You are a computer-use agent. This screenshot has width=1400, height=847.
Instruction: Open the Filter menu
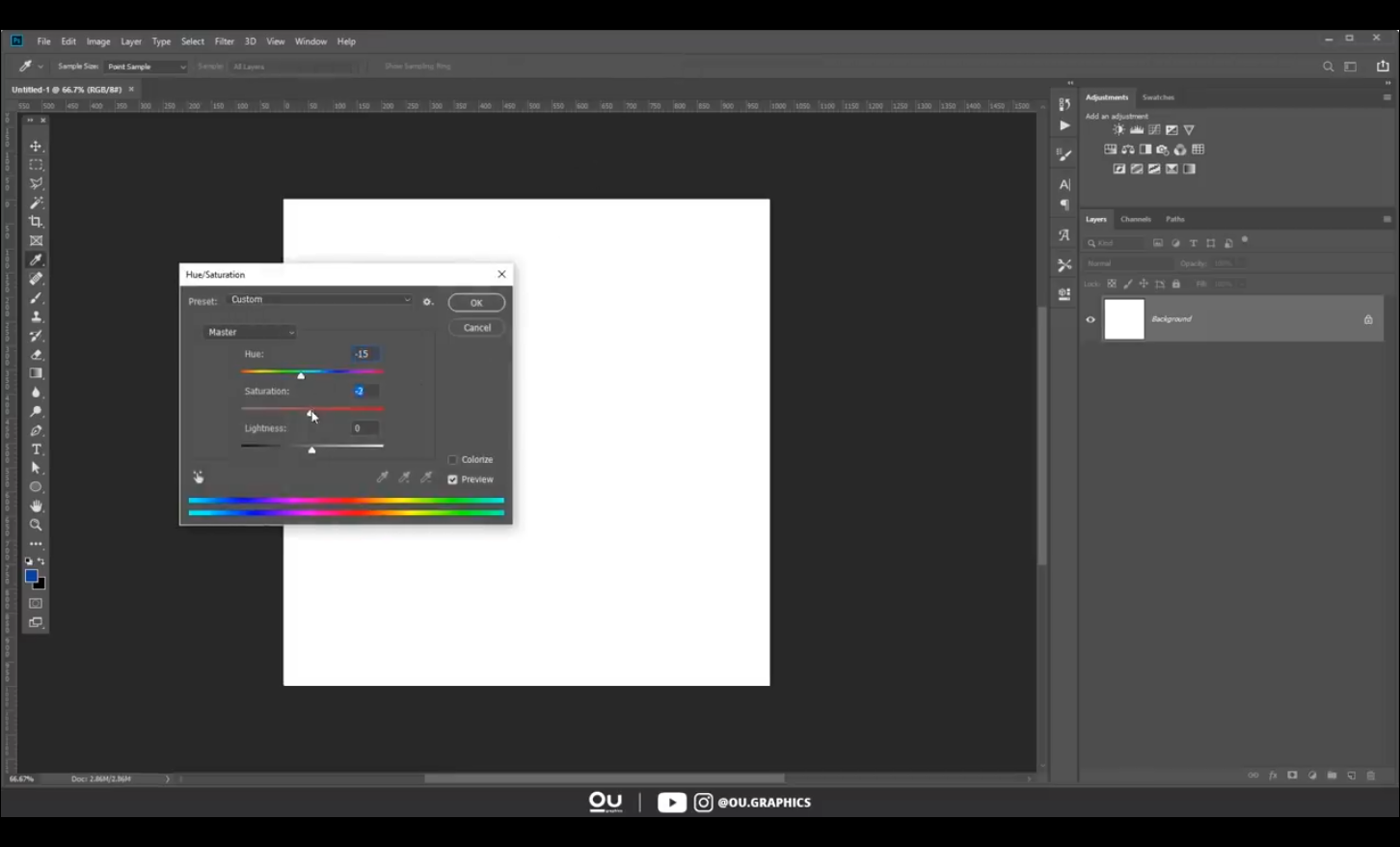click(x=225, y=41)
